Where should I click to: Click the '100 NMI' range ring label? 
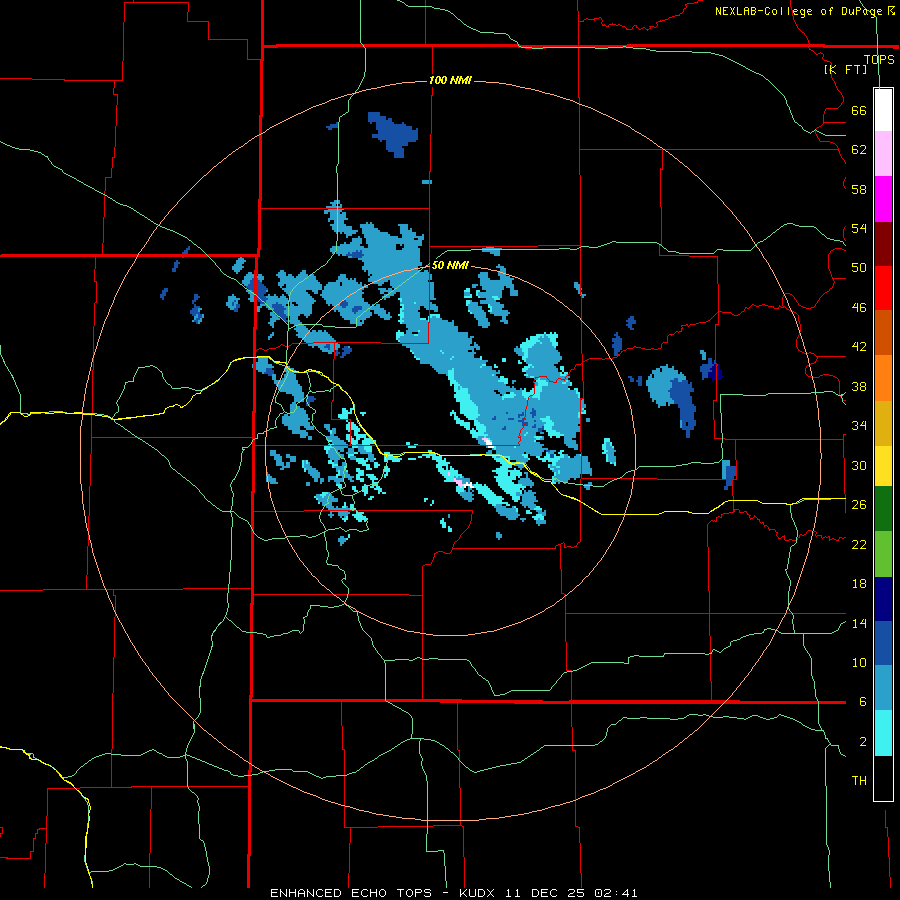pyautogui.click(x=450, y=80)
